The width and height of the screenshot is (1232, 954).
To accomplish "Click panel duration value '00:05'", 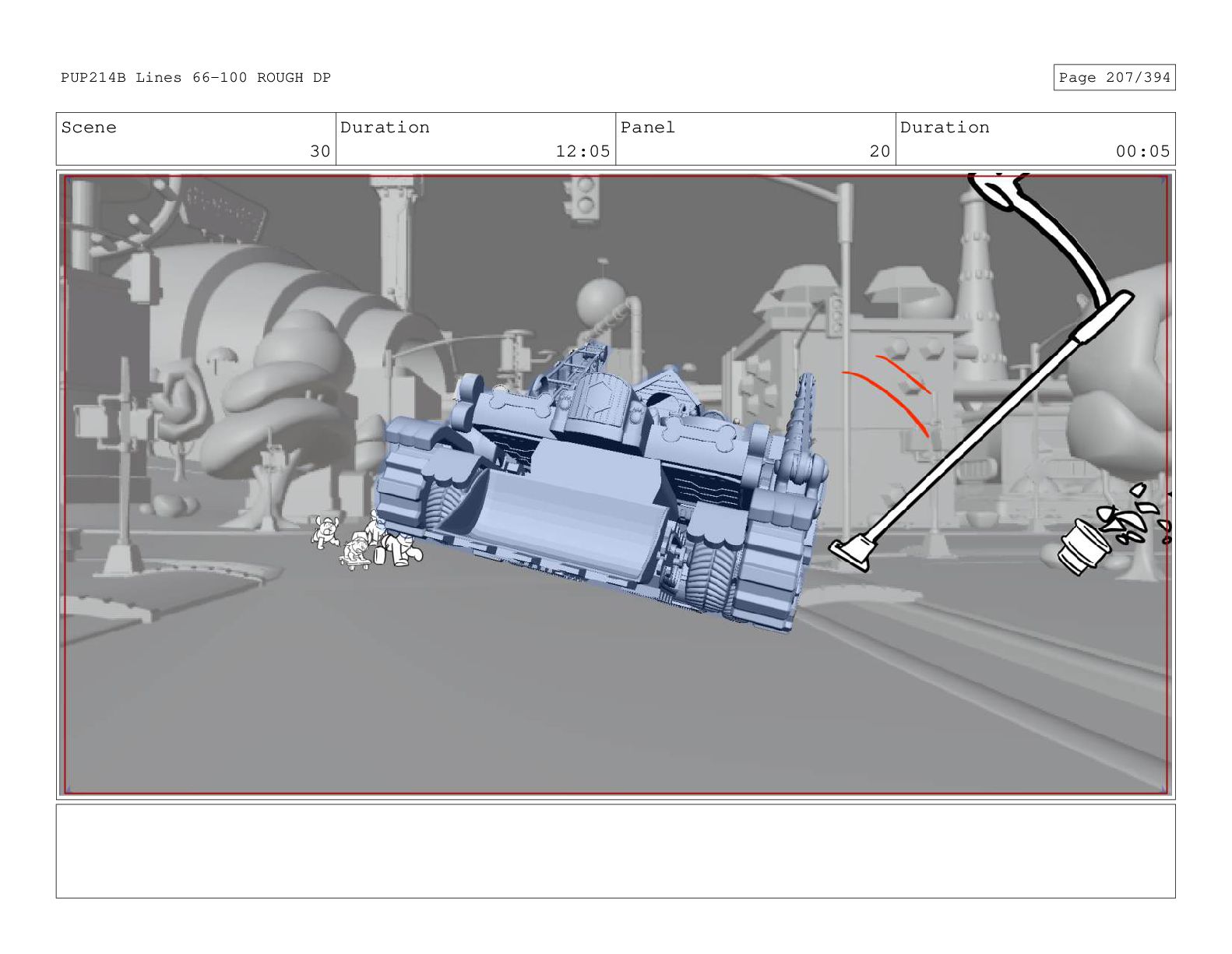I will tap(1142, 151).
